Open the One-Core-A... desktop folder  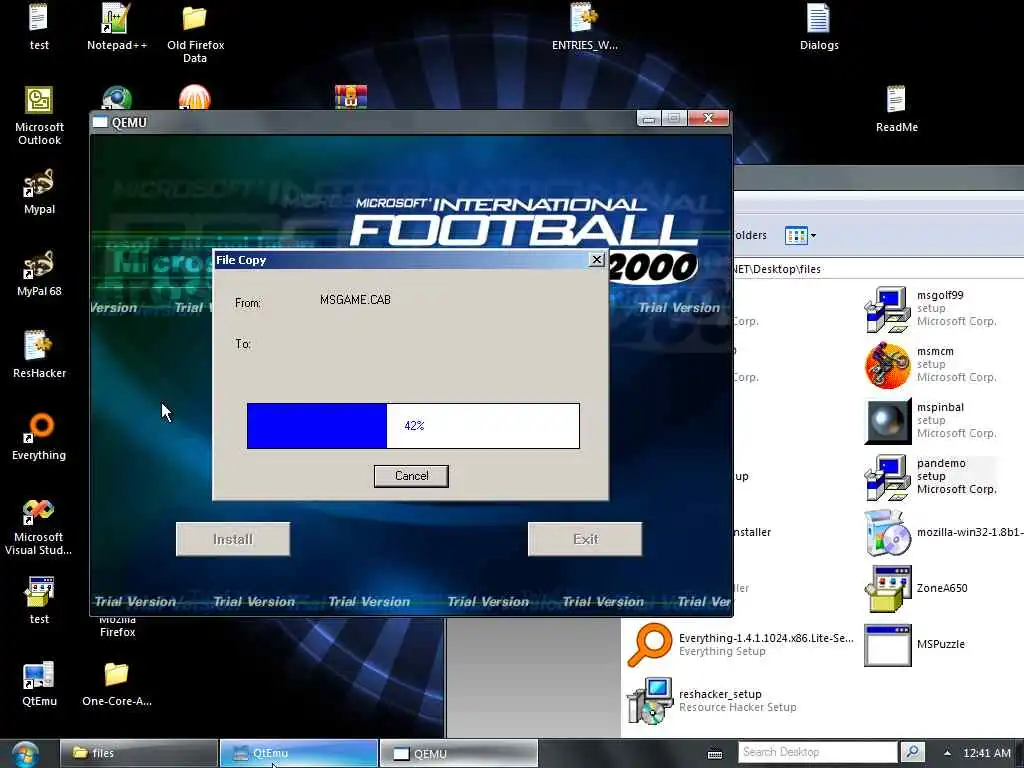[116, 683]
